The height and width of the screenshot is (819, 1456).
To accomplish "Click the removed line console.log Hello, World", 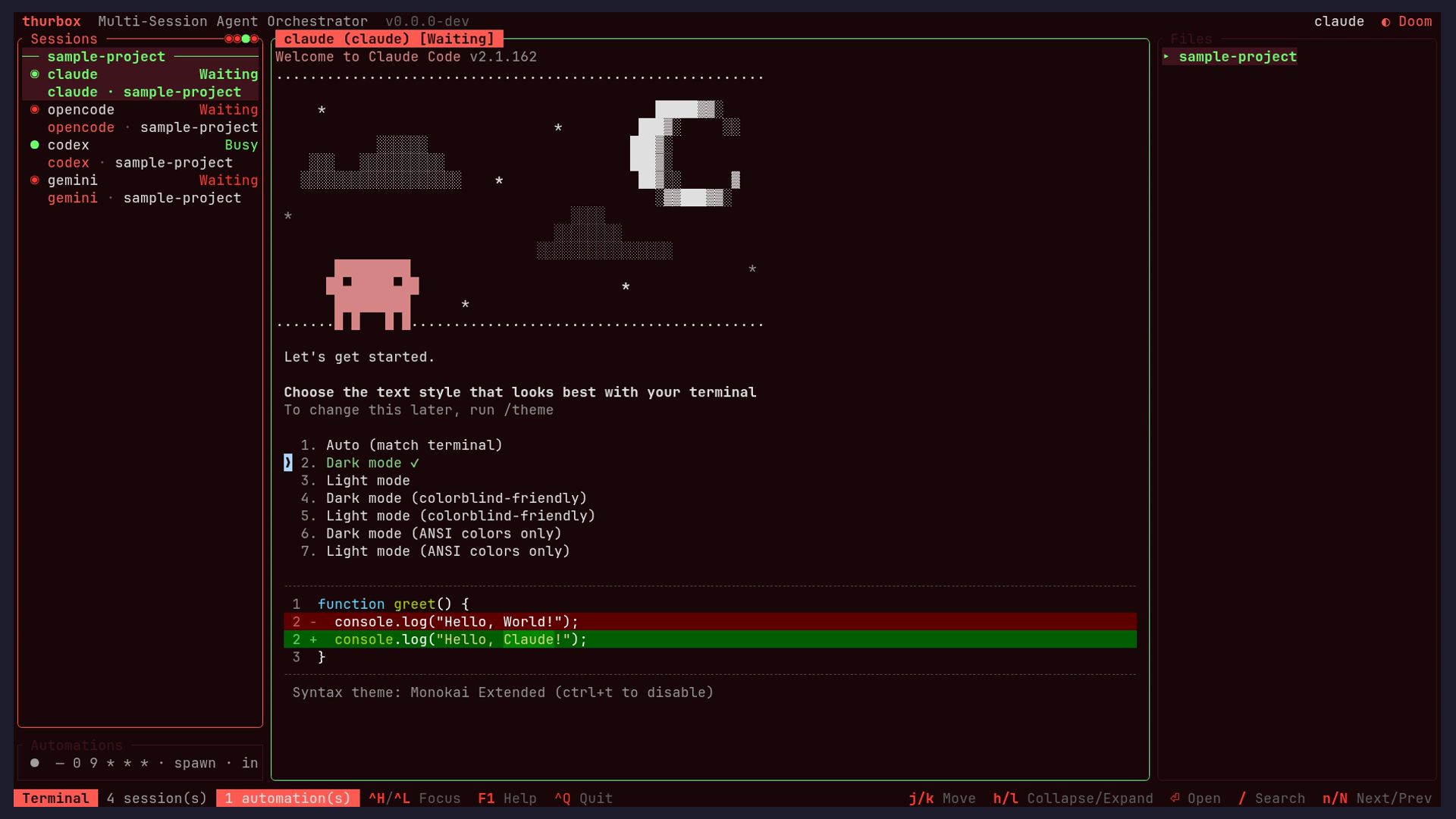I will 710,622.
